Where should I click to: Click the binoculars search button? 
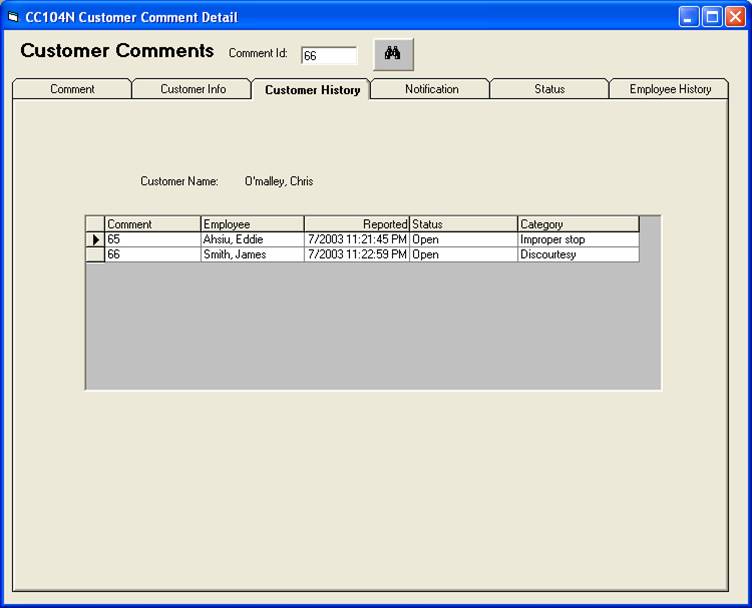click(393, 54)
